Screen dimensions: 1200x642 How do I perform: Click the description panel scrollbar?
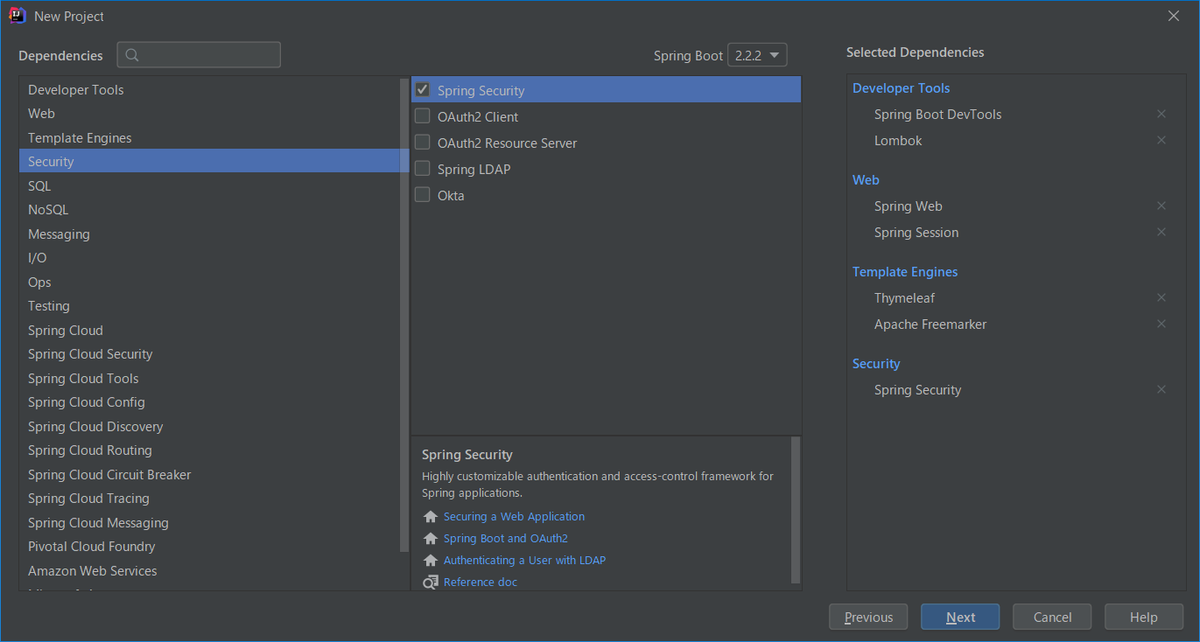pos(796,510)
